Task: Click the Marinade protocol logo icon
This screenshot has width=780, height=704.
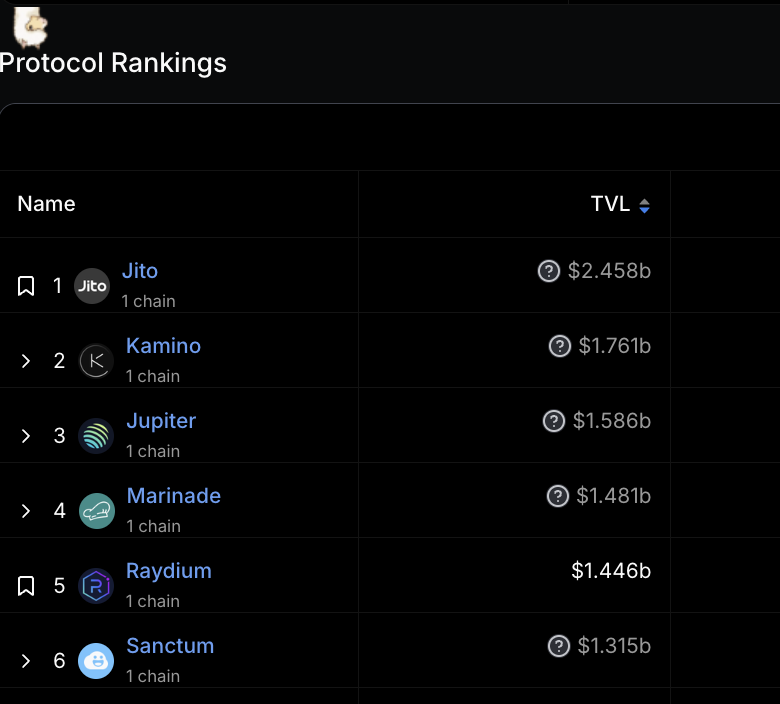Action: coord(97,511)
